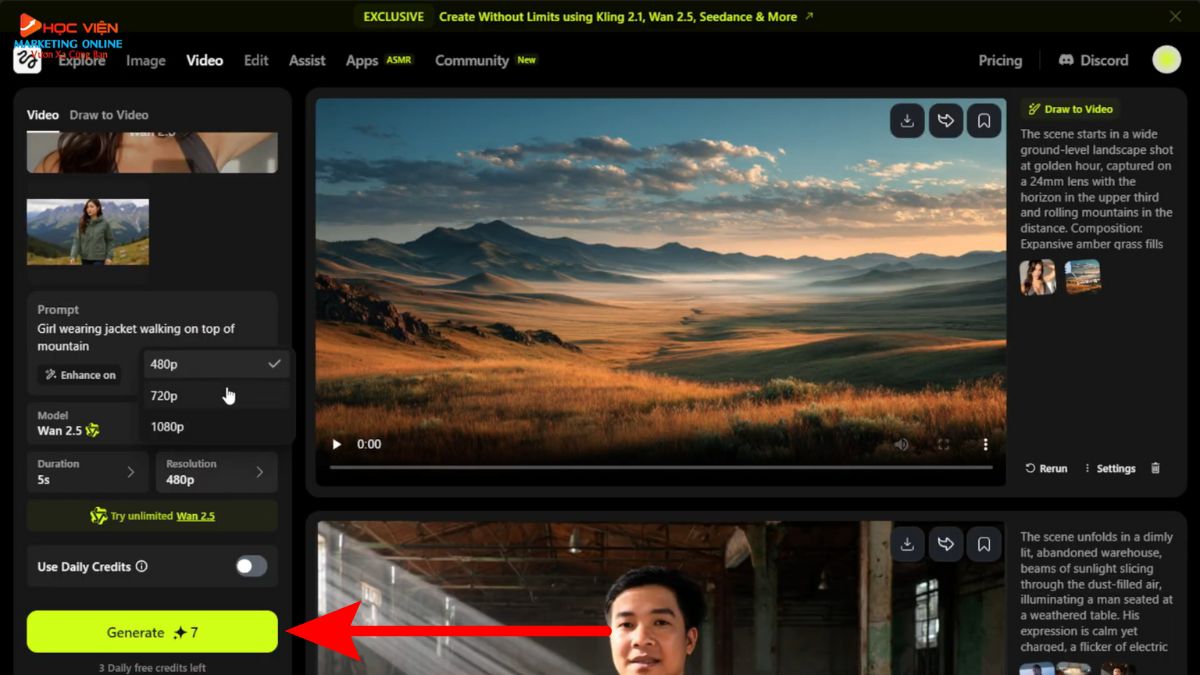Viewport: 1200px width, 675px height.
Task: Open the Image menu in navigation
Action: coord(146,60)
